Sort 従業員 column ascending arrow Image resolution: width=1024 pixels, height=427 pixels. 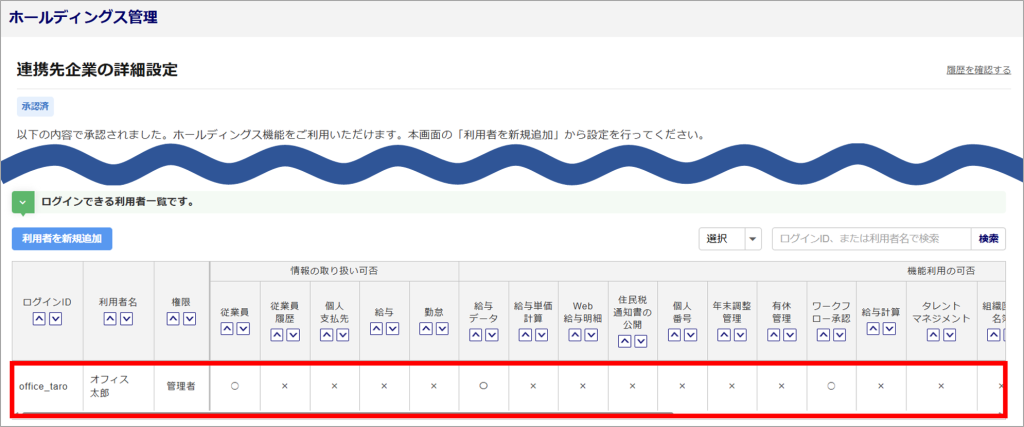point(227,329)
